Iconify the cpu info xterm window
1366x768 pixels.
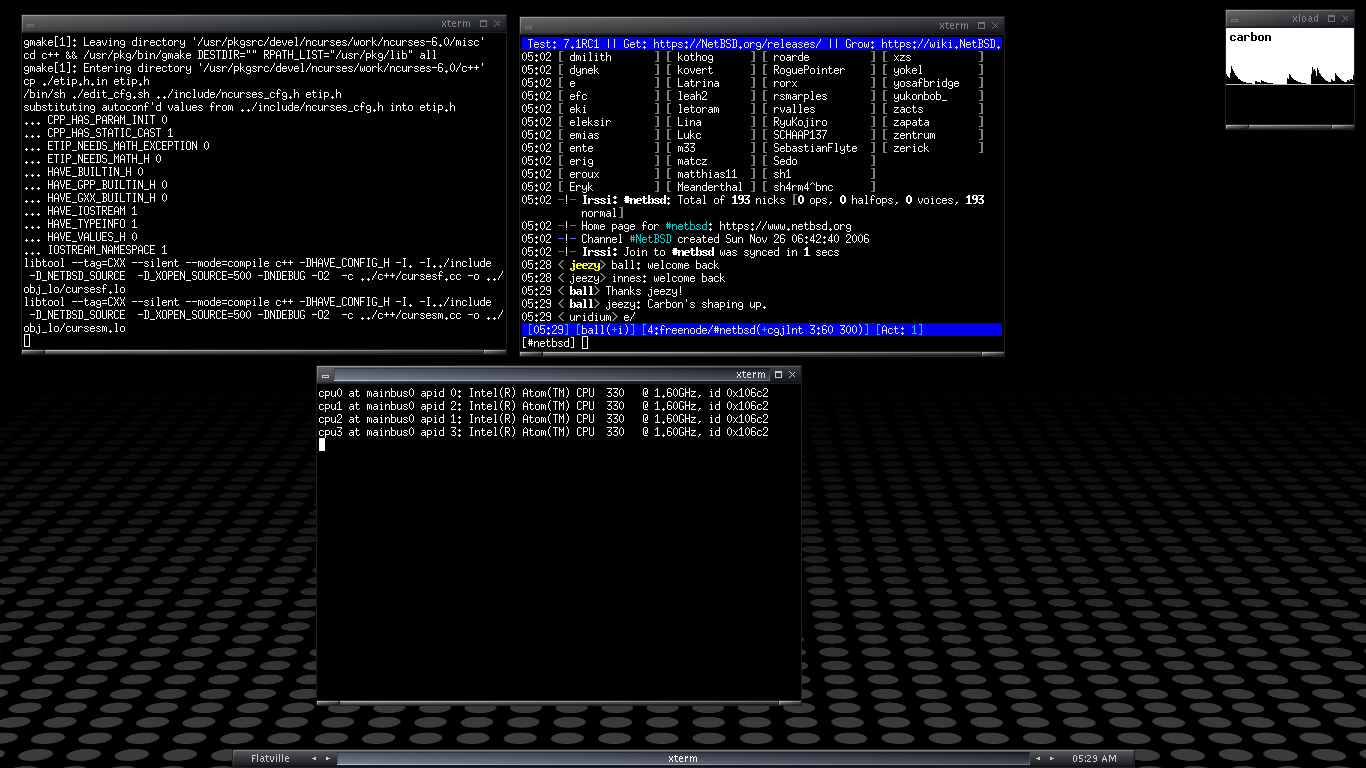coord(325,374)
